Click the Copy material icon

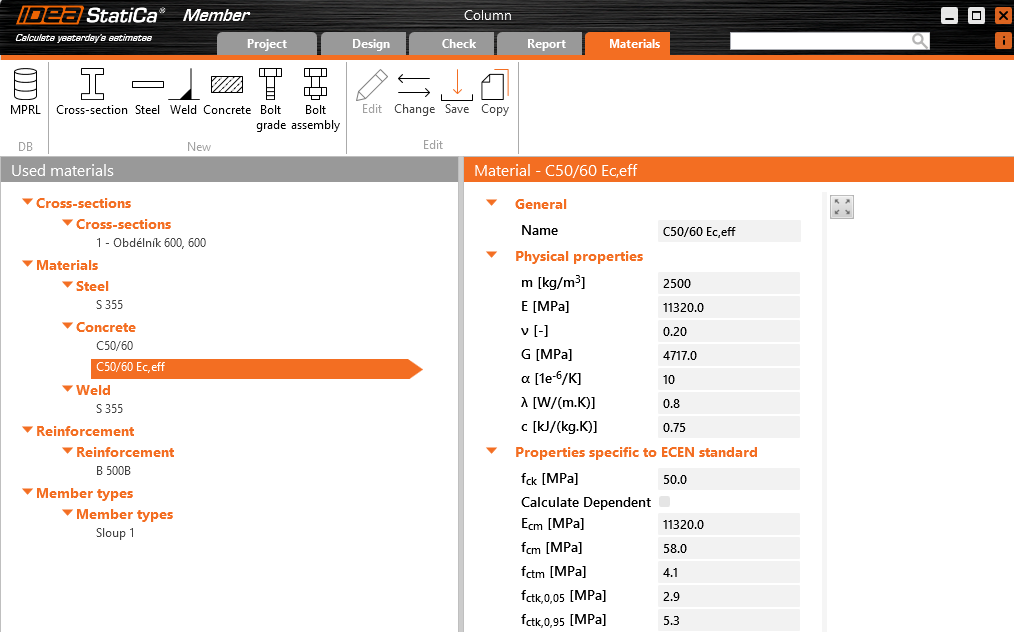pos(495,92)
